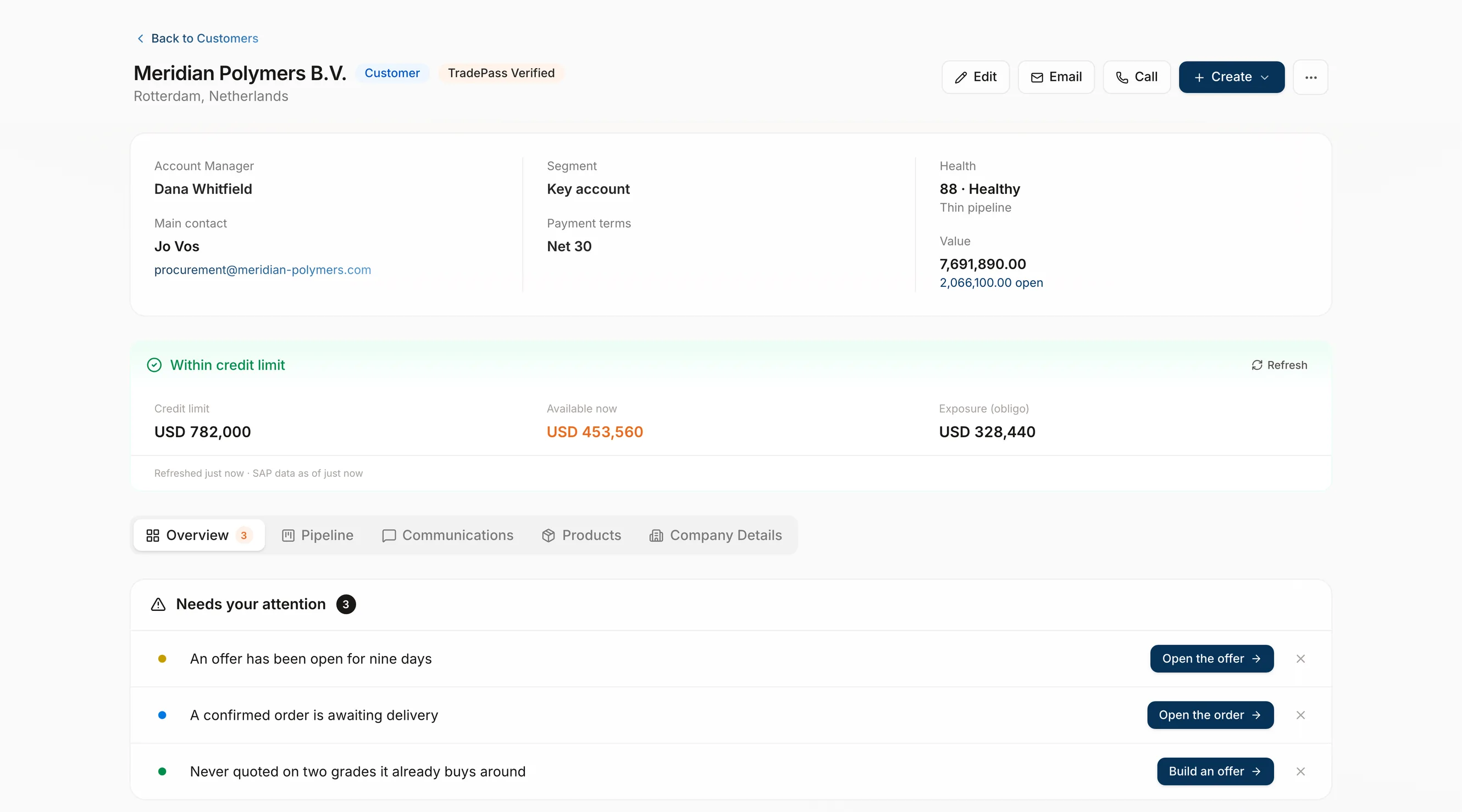Viewport: 1462px width, 812px height.
Task: Switch to the Pipeline tab
Action: click(317, 535)
